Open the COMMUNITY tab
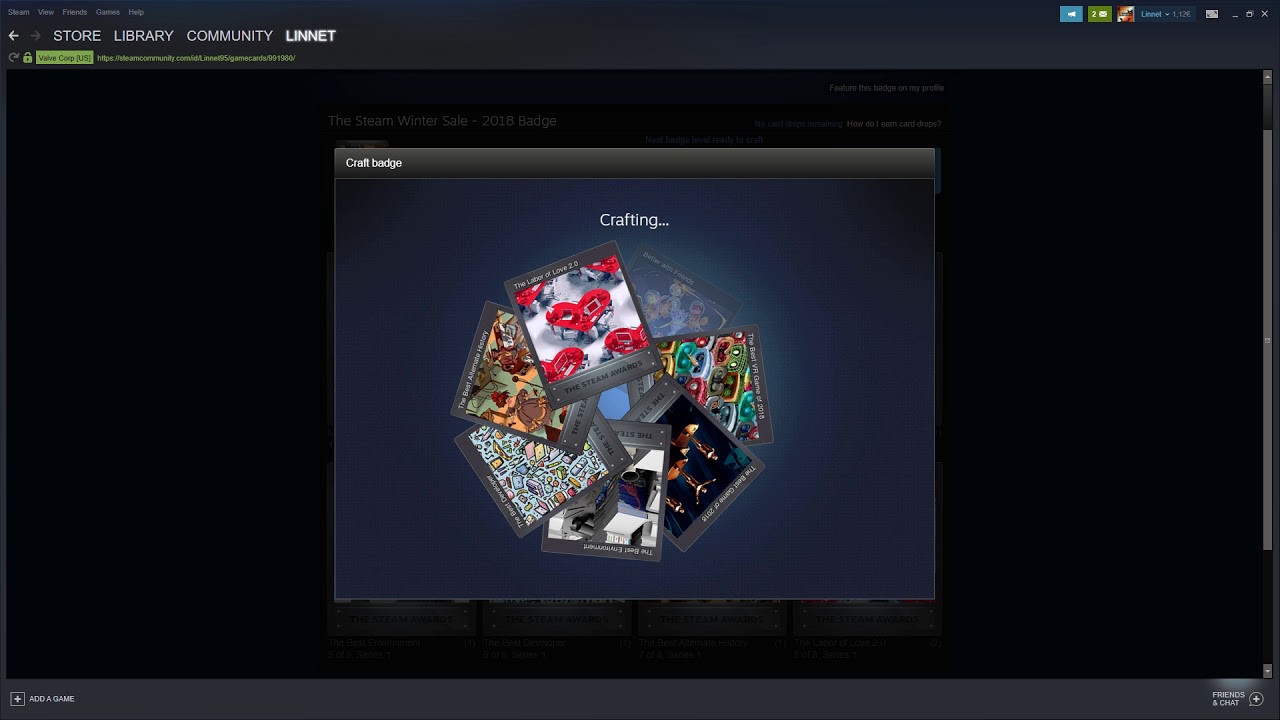This screenshot has height=720, width=1280. (229, 35)
